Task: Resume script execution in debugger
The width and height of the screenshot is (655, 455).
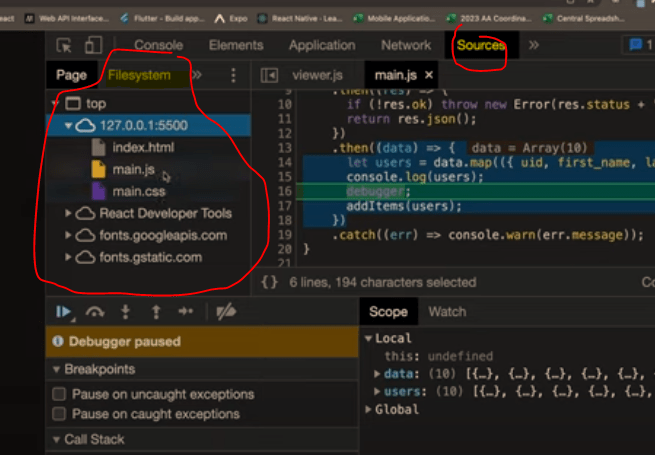Action: [x=65, y=312]
